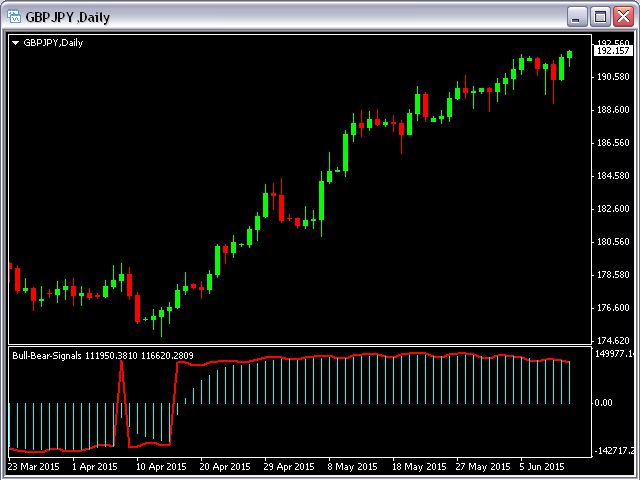This screenshot has height=480, width=640.
Task: Select the Bull-Bear-Signals indicator label
Action: pyautogui.click(x=47, y=356)
